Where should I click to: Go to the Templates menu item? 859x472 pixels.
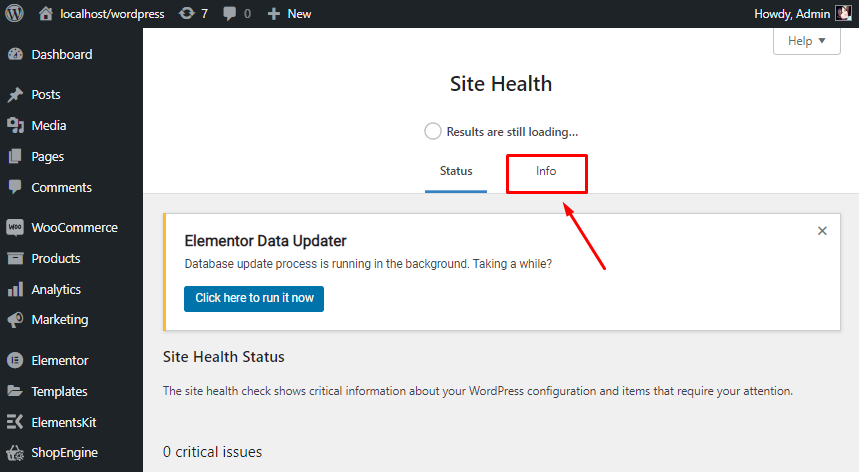[x=59, y=392]
